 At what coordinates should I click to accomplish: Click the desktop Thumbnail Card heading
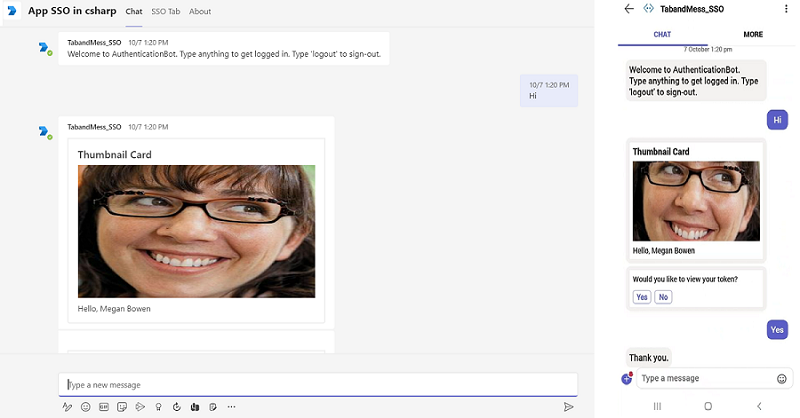[114, 155]
